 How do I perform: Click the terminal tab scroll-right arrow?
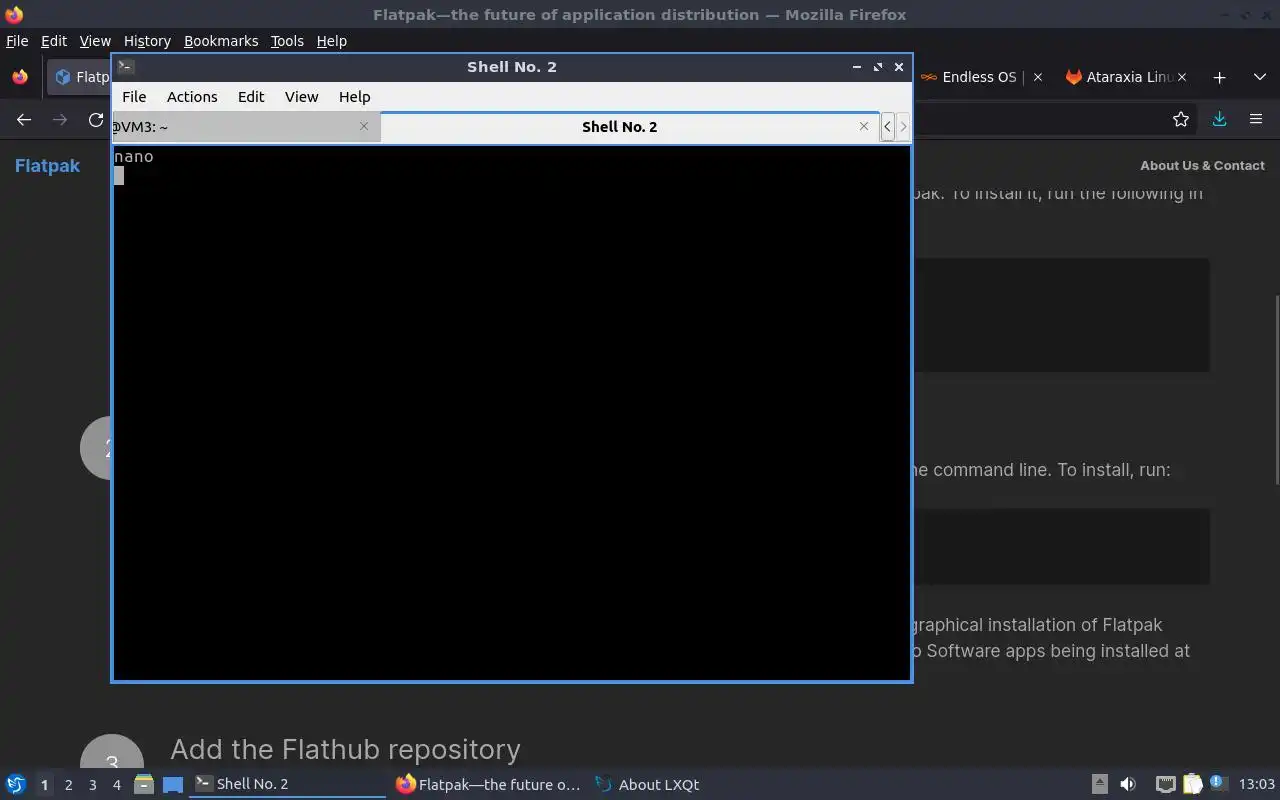pos(903,127)
